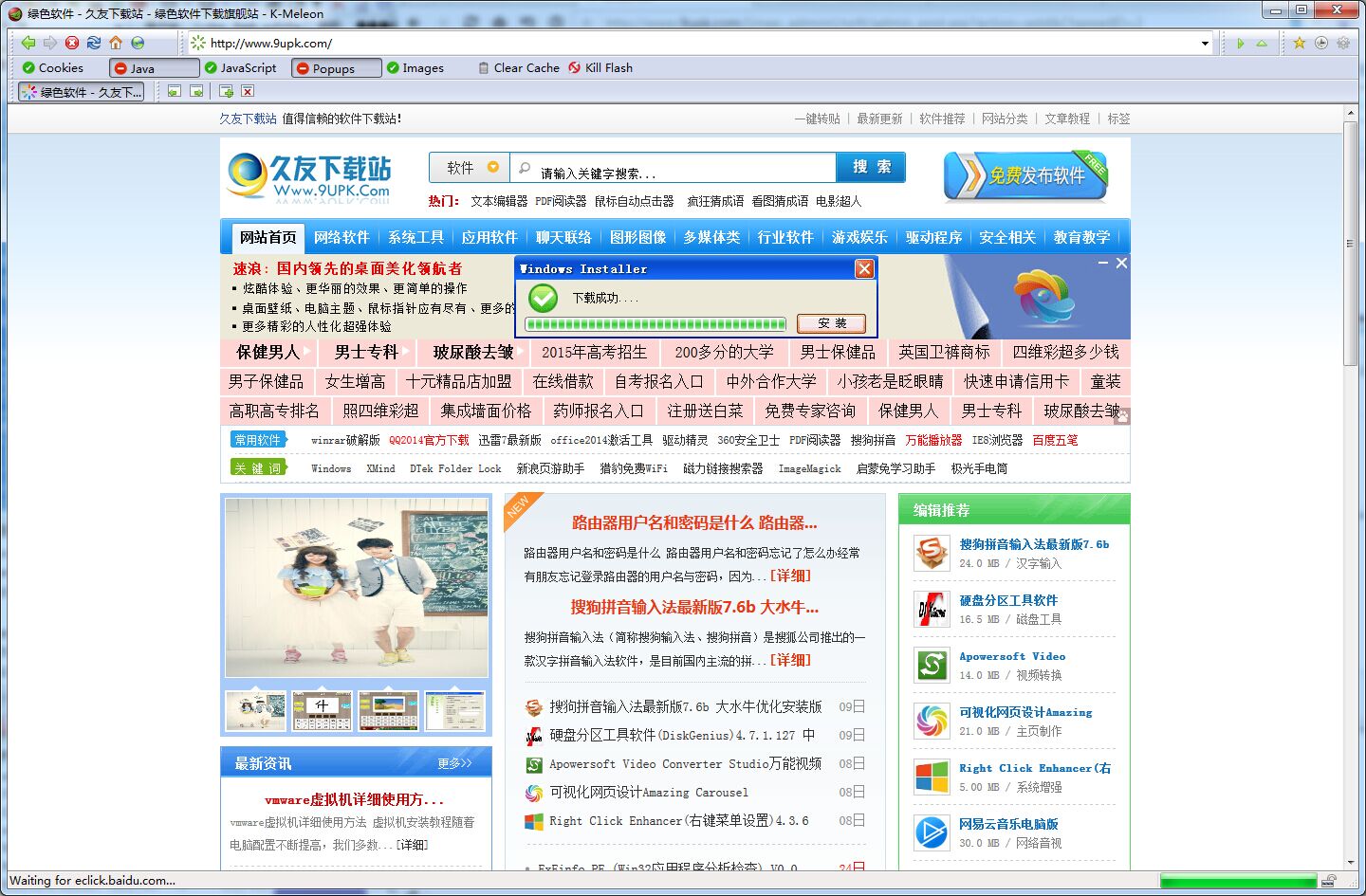
Task: Click the NetEase Cloud Music play icon
Action: pos(932,832)
